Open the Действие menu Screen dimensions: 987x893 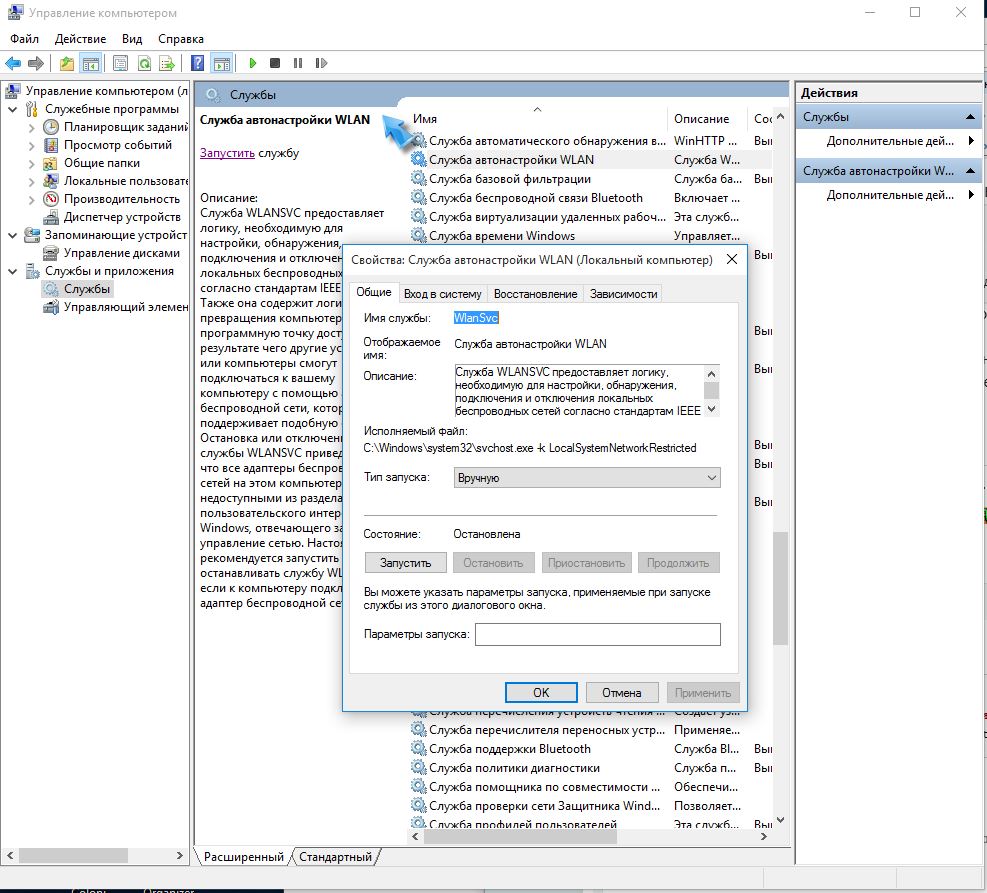(x=80, y=39)
